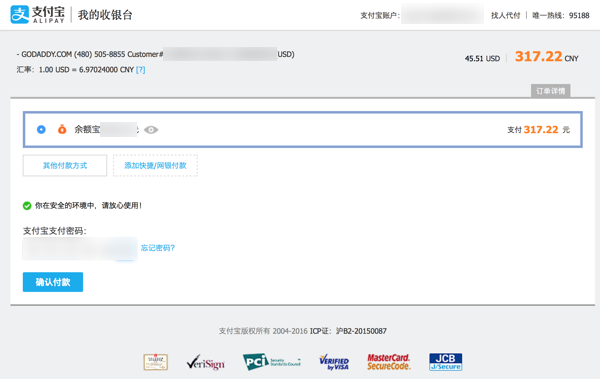
Task: Click the MasterCard SecureCode badge
Action: coord(389,362)
